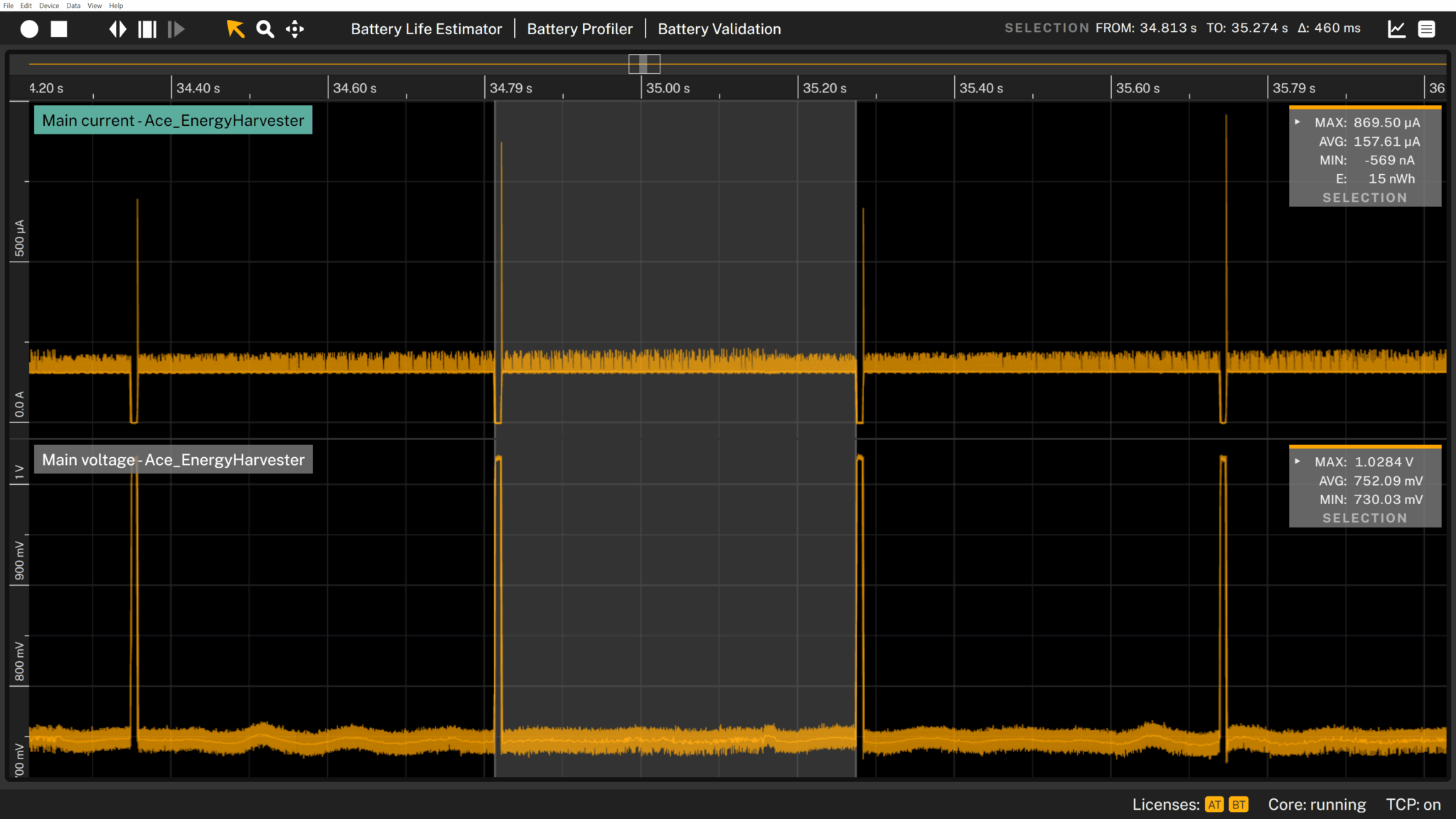Click the Main current Ace_EnergyHarvester label
Screen dimensions: 1456x819
(173, 120)
